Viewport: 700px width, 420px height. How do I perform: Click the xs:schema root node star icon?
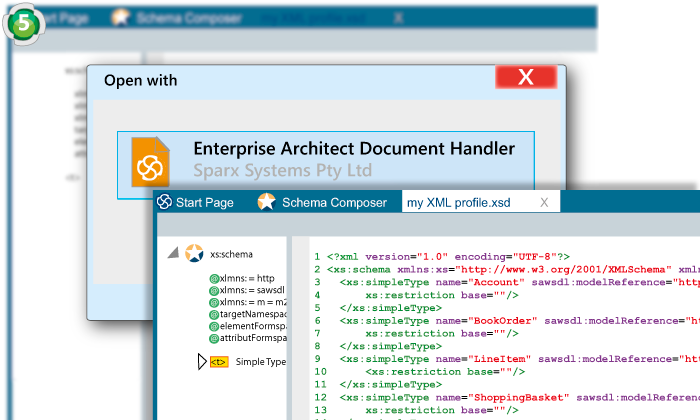click(194, 254)
